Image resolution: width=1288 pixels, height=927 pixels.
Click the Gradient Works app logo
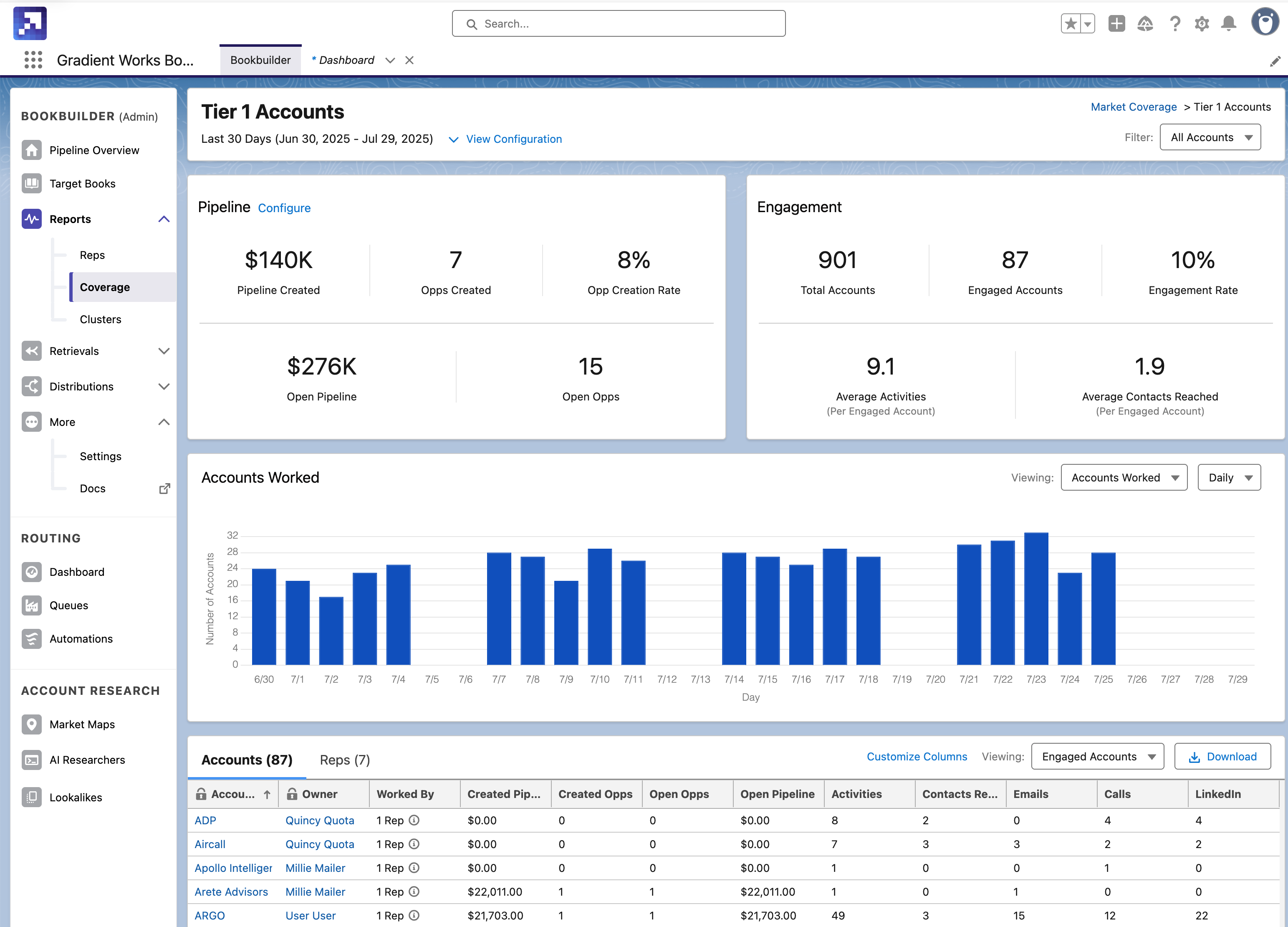point(30,23)
